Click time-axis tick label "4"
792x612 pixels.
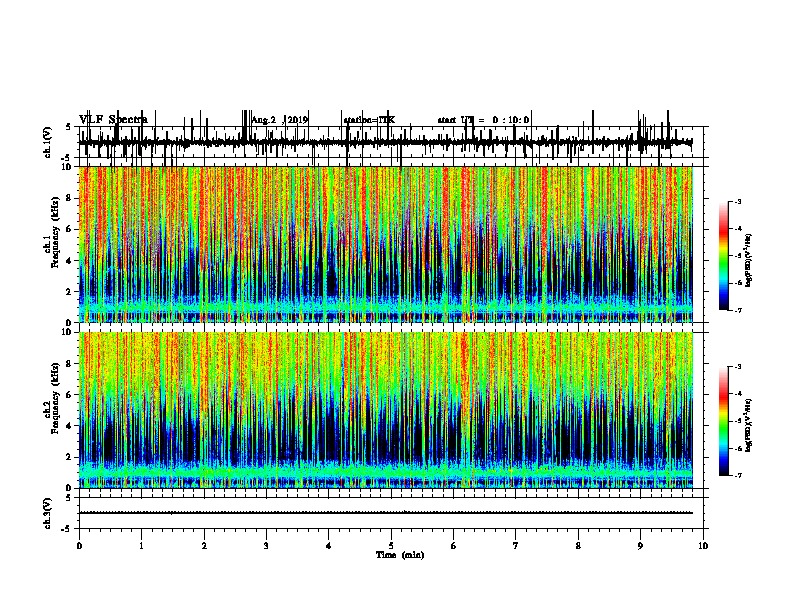pos(329,546)
